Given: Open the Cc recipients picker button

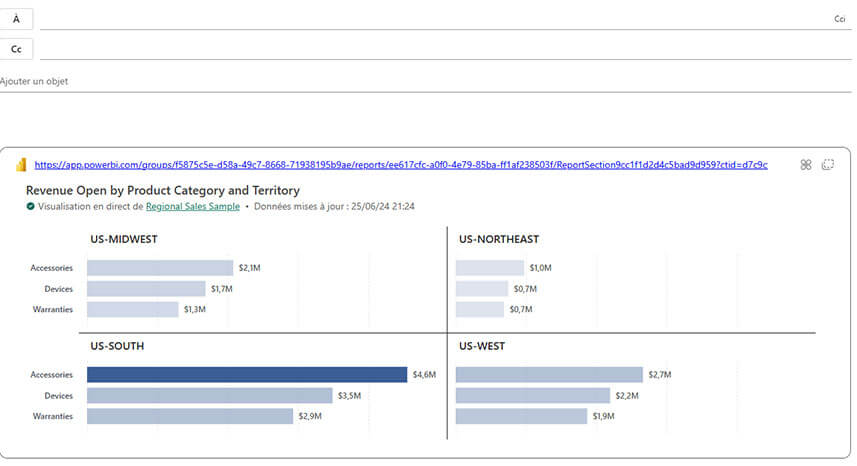Looking at the screenshot, I should click(16, 49).
